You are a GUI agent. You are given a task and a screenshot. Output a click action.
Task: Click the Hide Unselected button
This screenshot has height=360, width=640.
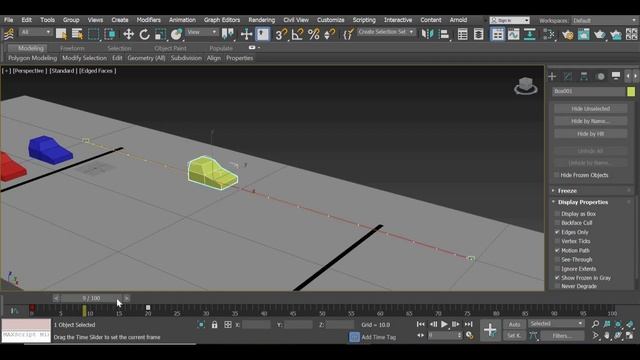point(591,109)
